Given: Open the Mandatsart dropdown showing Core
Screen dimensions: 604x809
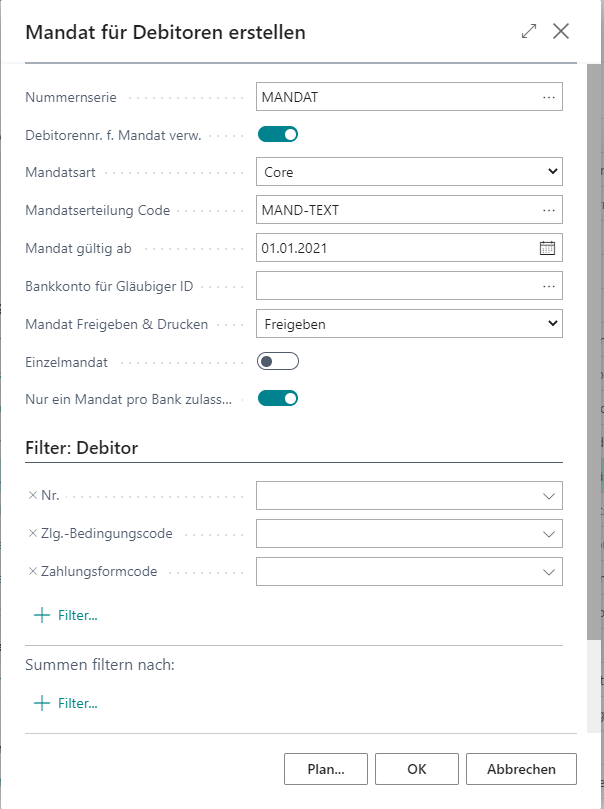Looking at the screenshot, I should click(x=550, y=170).
